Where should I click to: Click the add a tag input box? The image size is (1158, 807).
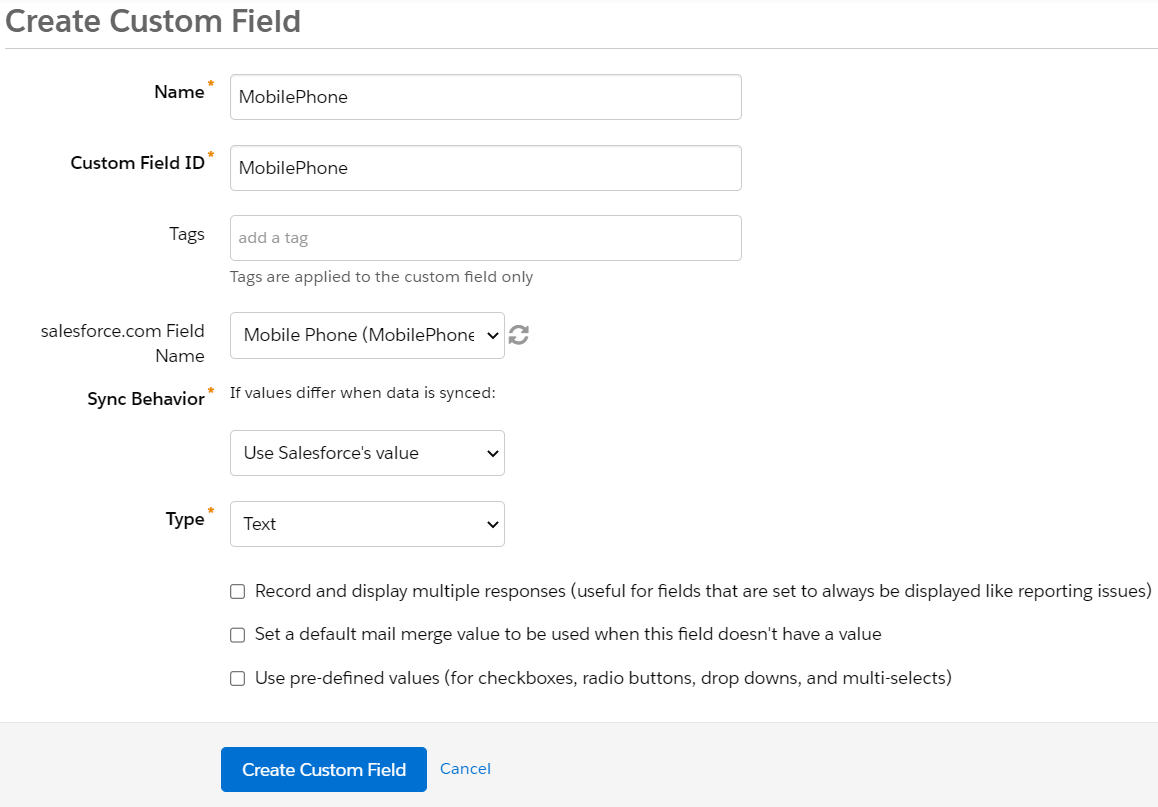pyautogui.click(x=485, y=238)
